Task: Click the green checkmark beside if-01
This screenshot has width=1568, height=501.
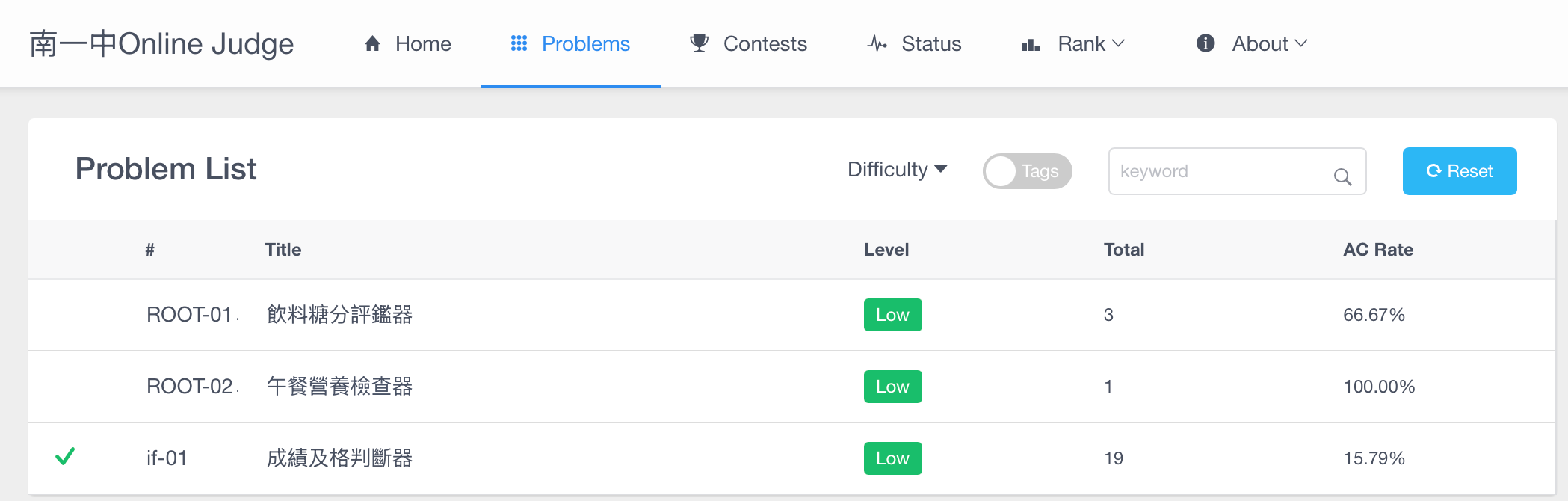Action: click(65, 456)
